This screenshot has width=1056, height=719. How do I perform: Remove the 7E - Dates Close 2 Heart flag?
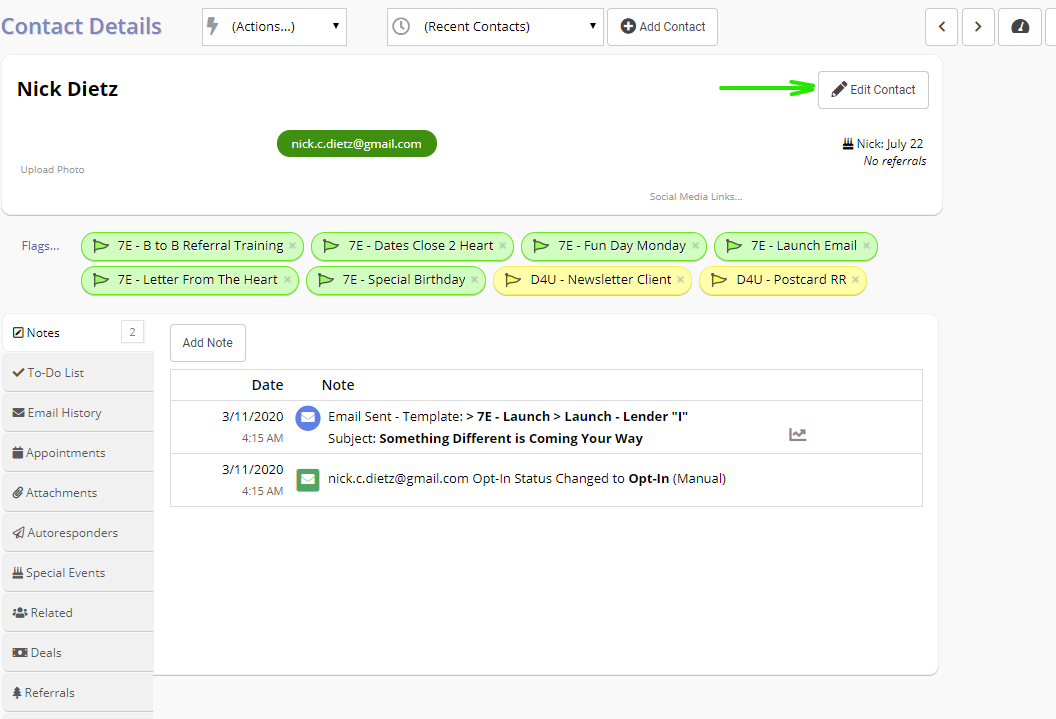click(502, 246)
